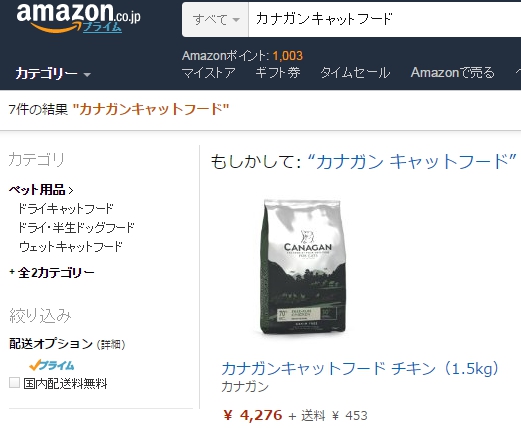Filter by ドライキャットフード category
Viewport: 521px width, 428px height.
point(66,209)
